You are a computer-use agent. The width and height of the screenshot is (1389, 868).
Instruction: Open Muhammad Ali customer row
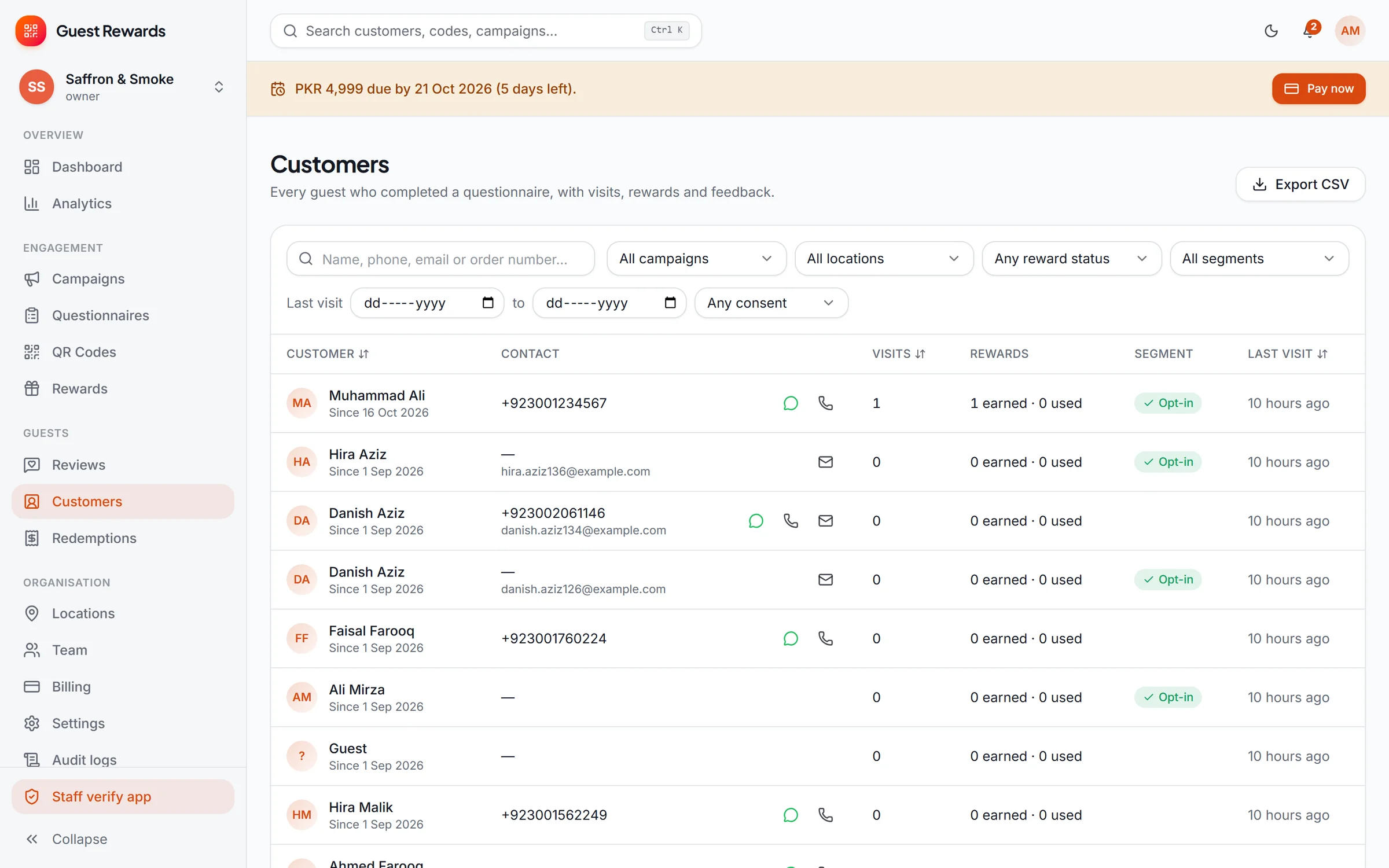click(817, 403)
